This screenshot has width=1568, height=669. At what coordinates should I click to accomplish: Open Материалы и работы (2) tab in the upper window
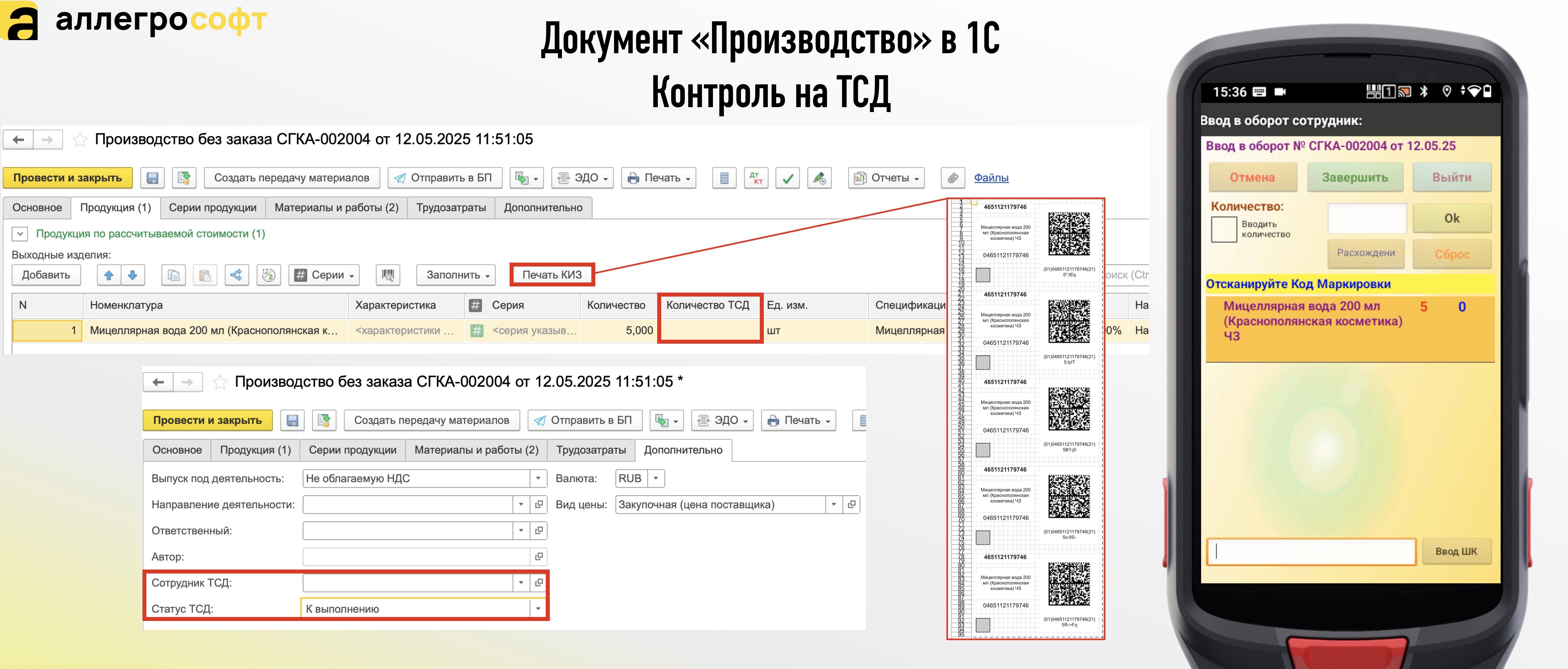(x=337, y=208)
